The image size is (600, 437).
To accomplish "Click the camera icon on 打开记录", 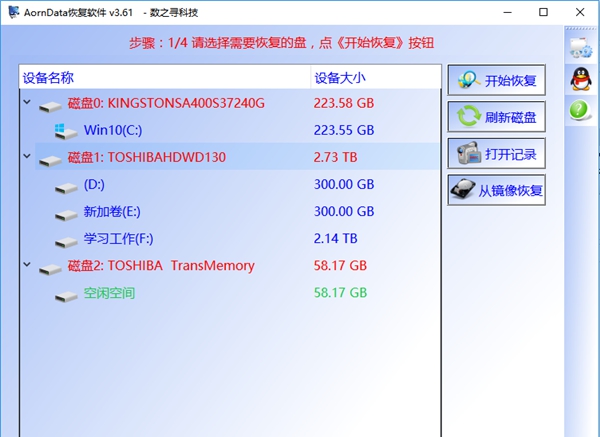I will tap(469, 153).
